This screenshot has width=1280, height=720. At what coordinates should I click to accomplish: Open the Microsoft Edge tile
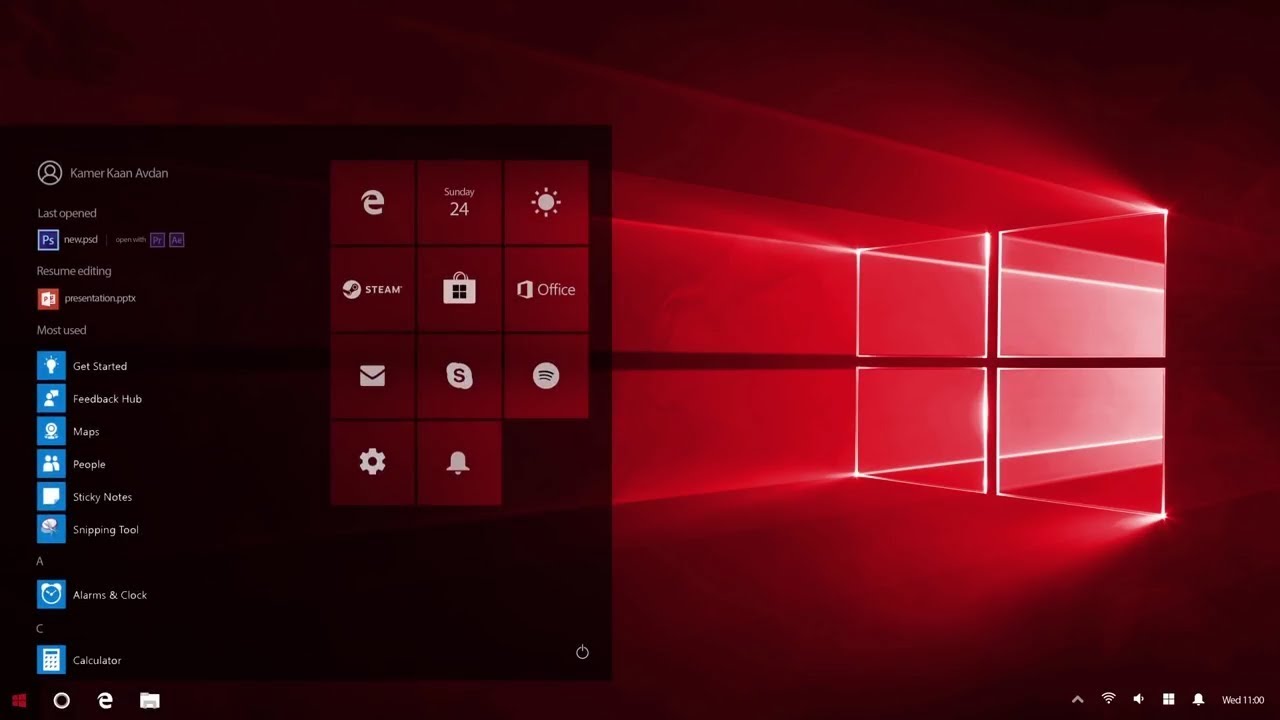coord(372,203)
